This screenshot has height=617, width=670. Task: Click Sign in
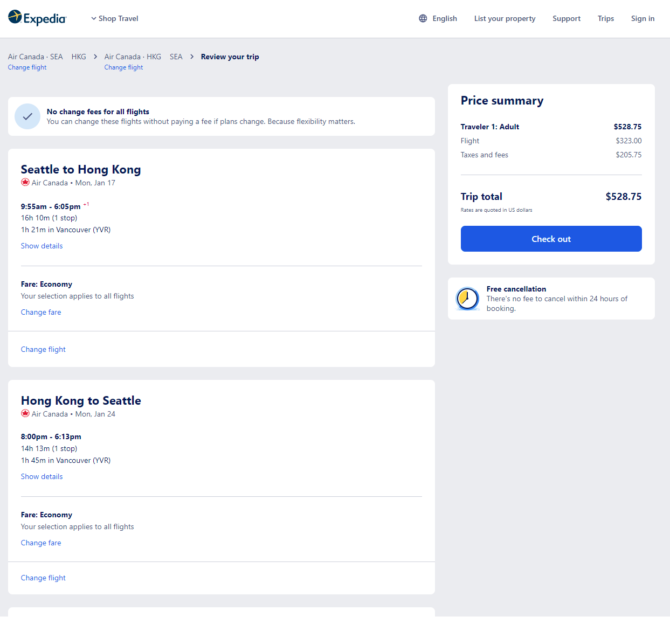(643, 18)
